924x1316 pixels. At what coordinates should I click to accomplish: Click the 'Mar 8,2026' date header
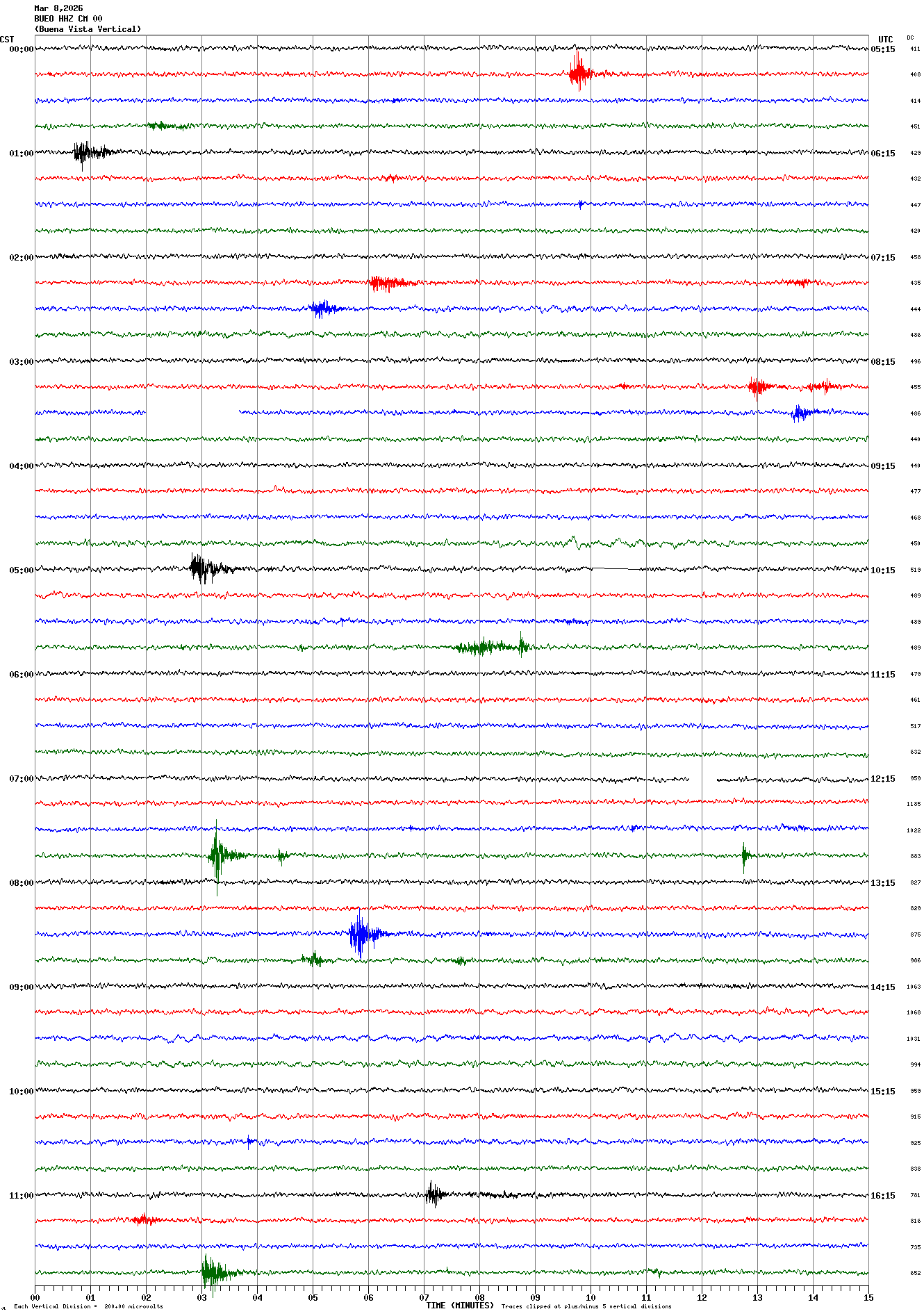tap(58, 8)
